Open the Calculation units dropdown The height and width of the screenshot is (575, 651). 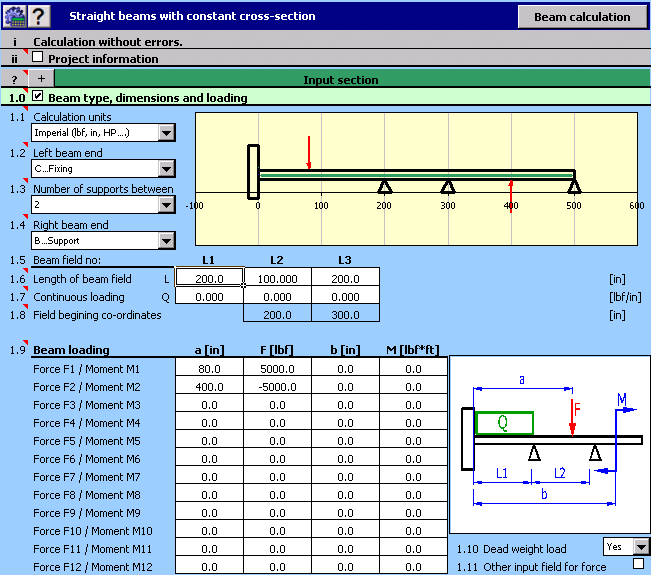(166, 133)
